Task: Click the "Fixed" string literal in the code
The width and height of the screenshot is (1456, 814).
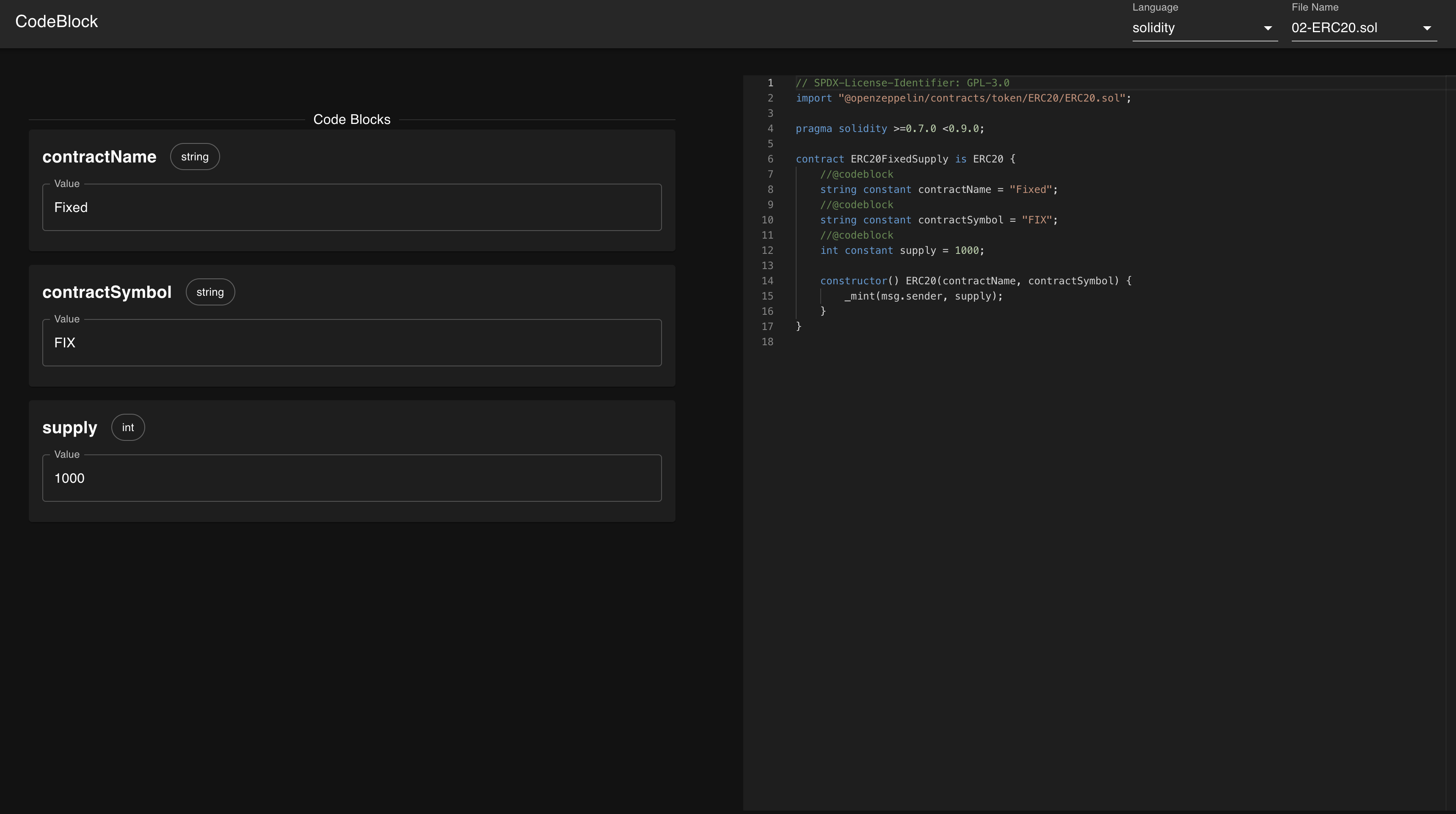Action: click(1030, 190)
